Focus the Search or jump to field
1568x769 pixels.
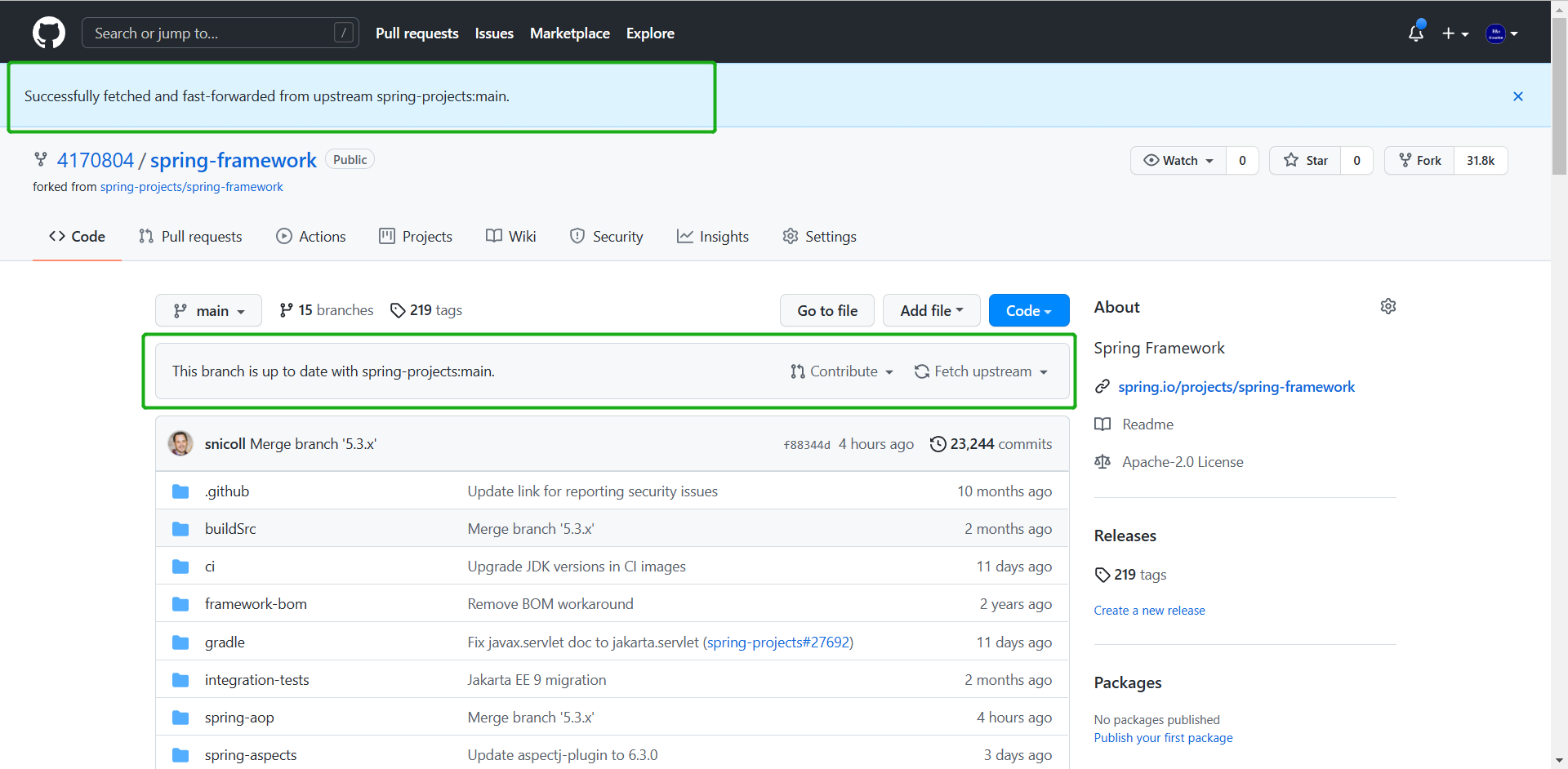point(220,33)
